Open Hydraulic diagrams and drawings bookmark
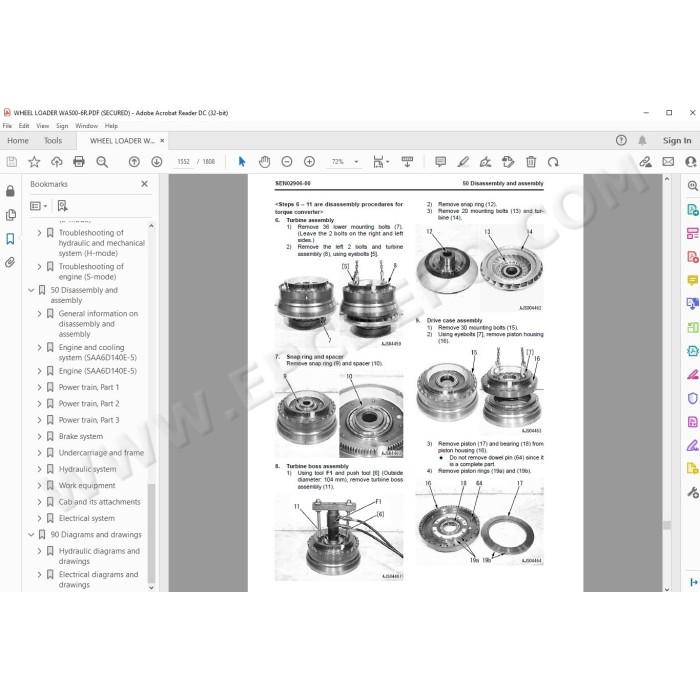The width and height of the screenshot is (700, 700). (x=99, y=556)
